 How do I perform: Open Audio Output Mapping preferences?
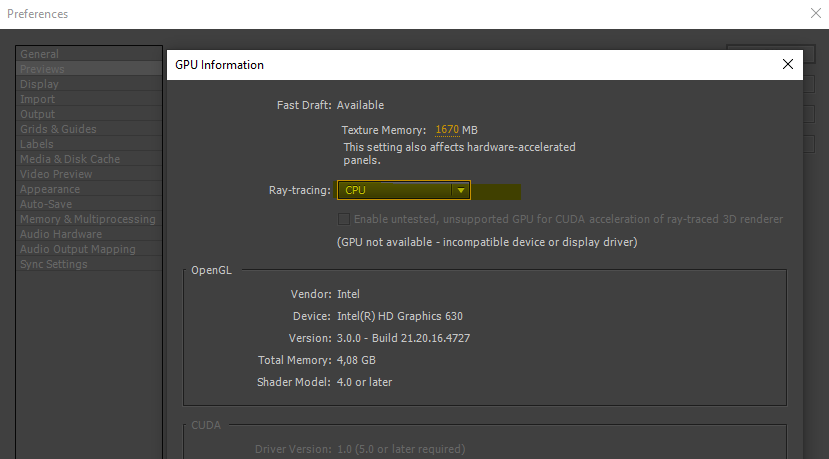(x=89, y=249)
